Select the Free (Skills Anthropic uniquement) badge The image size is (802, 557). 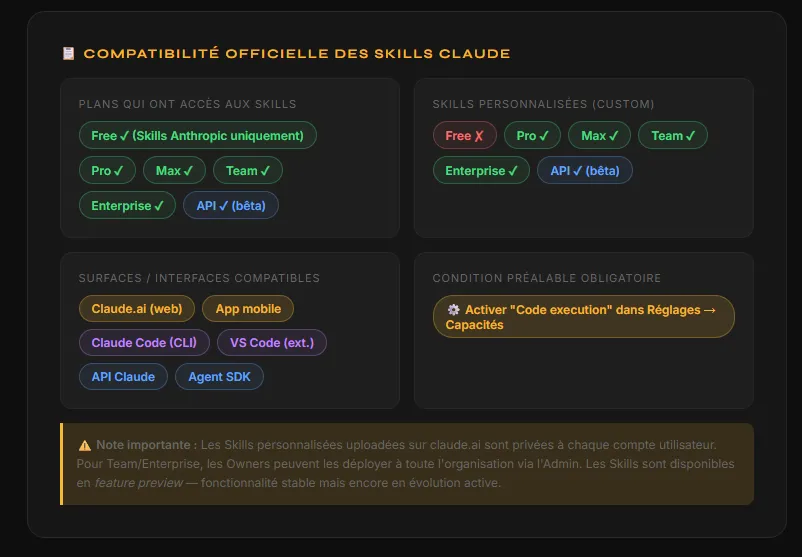(x=197, y=136)
